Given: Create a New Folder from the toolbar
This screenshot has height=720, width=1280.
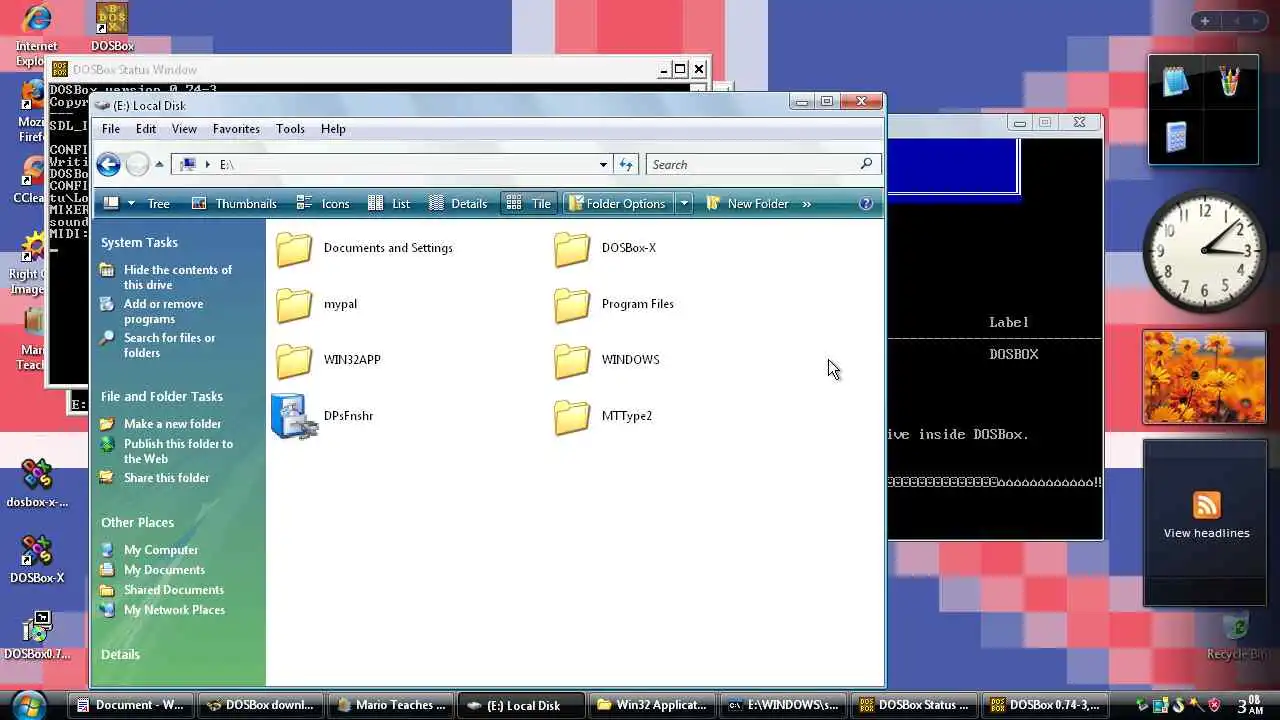Looking at the screenshot, I should point(747,203).
